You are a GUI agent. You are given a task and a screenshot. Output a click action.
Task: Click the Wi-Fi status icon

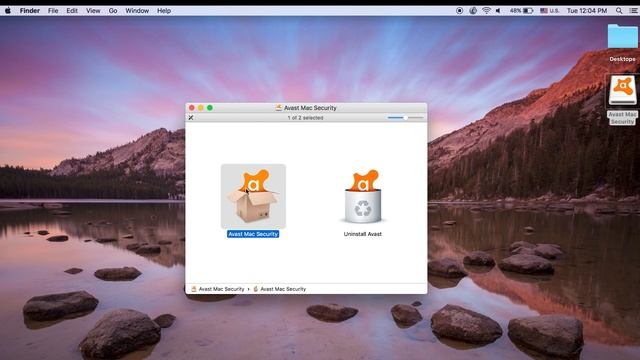(486, 11)
